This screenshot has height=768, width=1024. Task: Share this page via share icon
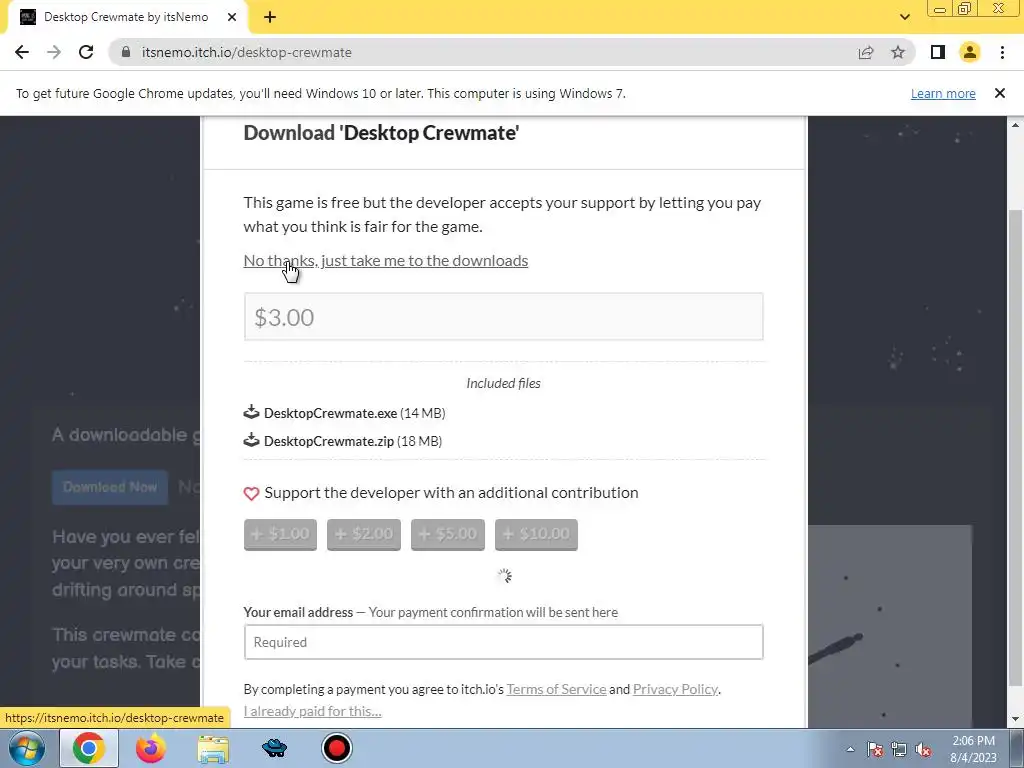[x=866, y=52]
